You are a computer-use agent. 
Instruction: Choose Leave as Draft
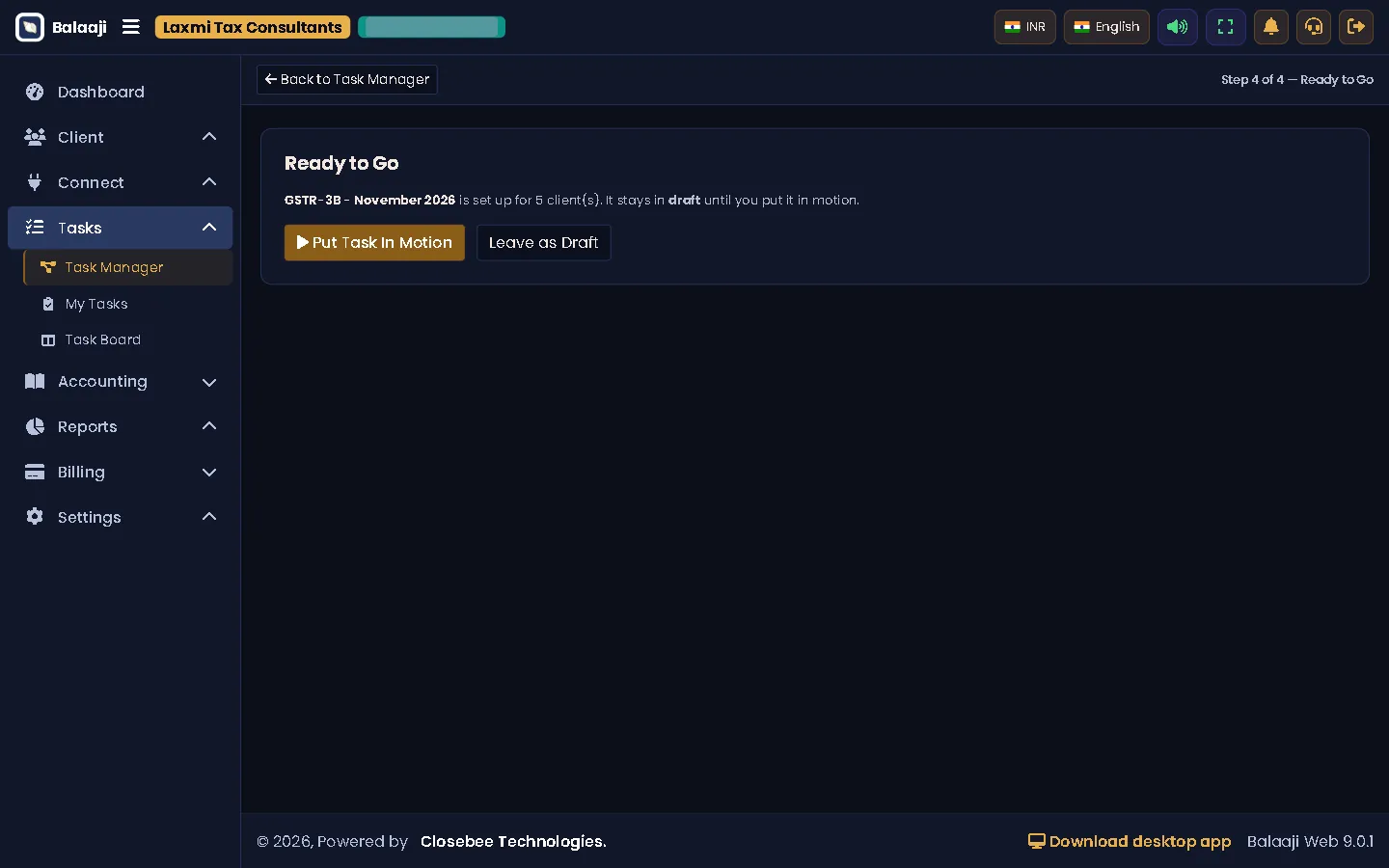click(543, 242)
